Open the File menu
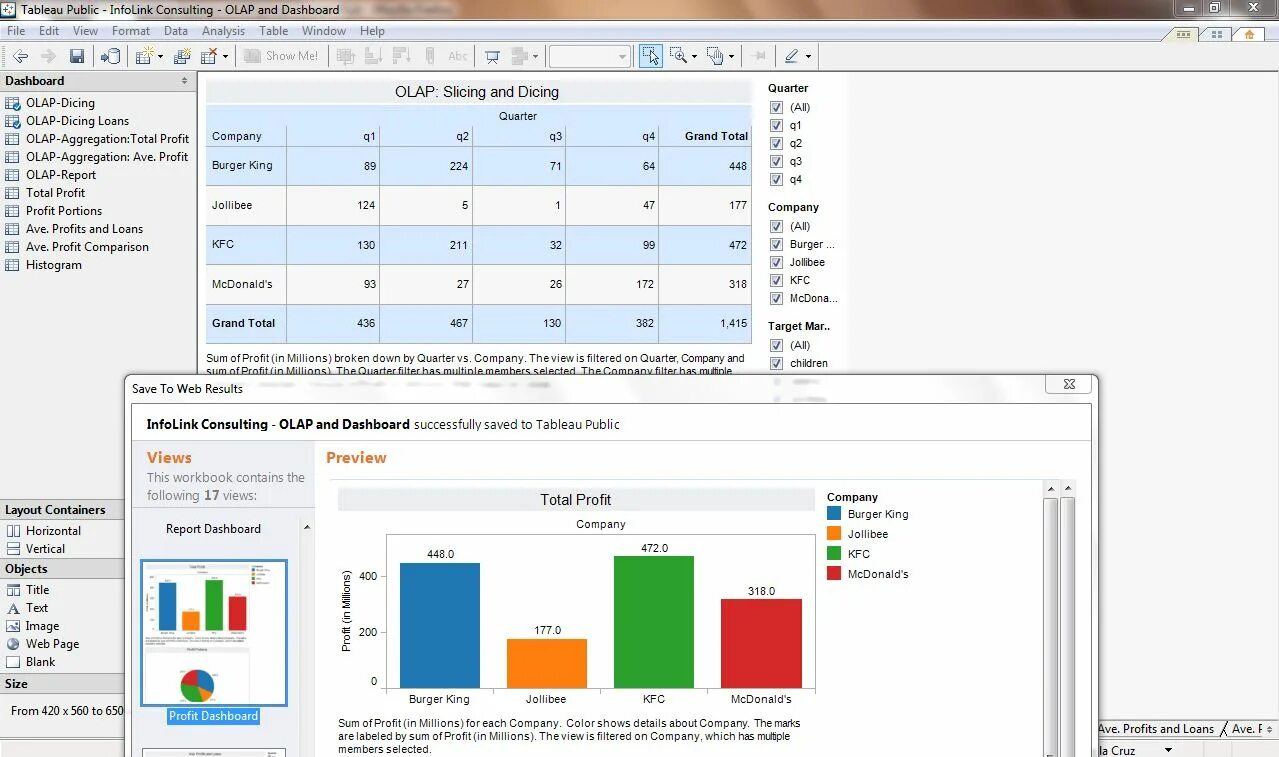Viewport: 1279px width, 757px height. pyautogui.click(x=16, y=31)
